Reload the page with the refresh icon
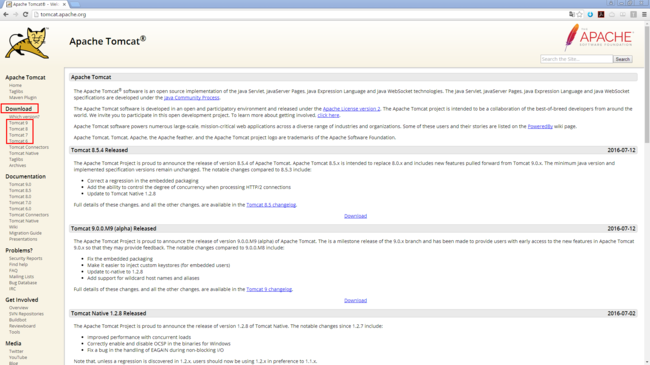This screenshot has width=650, height=365. tap(25, 15)
